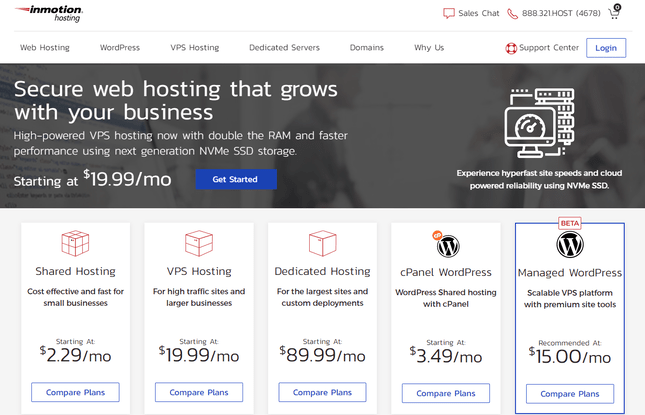Click the $2.29/mo price
The image size is (645, 415).
tap(75, 355)
